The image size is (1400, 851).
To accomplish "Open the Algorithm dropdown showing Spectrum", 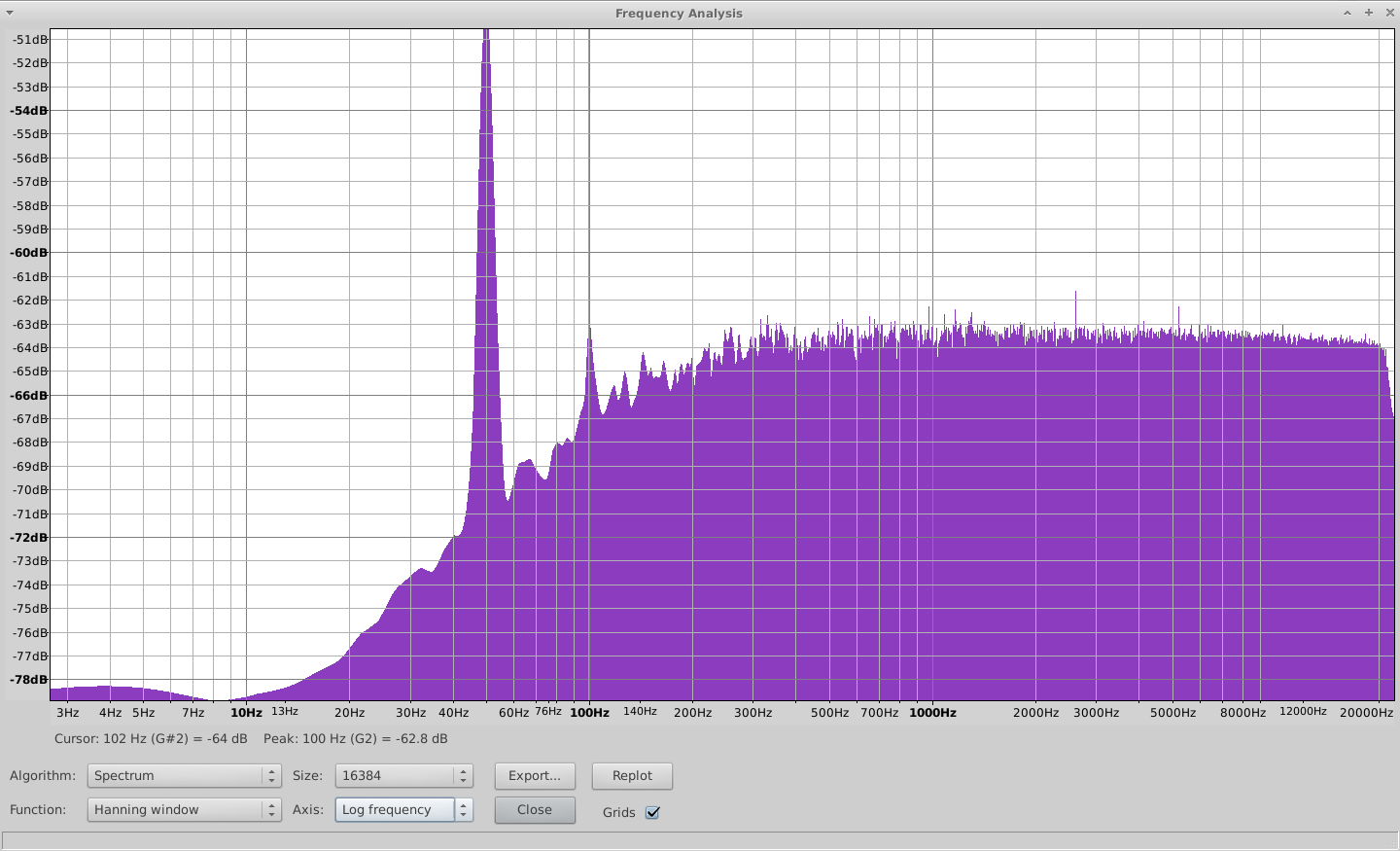I will [184, 775].
